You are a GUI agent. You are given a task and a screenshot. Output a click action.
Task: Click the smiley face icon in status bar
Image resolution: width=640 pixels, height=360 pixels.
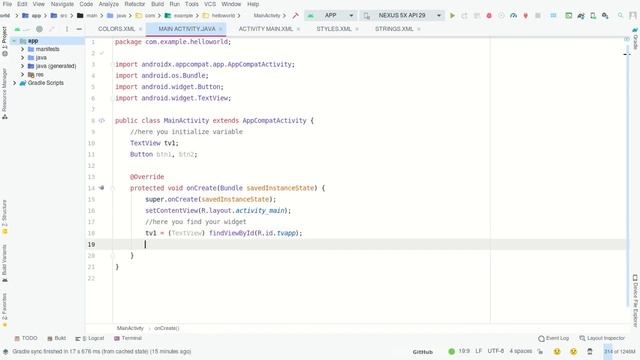click(557, 351)
